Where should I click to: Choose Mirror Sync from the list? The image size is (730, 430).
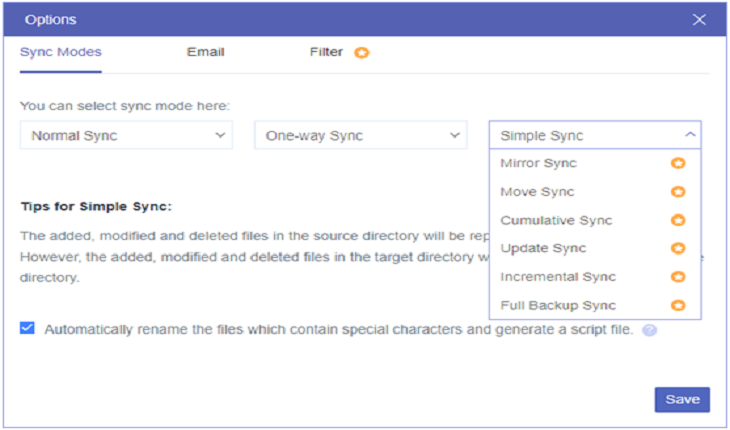[x=539, y=163]
